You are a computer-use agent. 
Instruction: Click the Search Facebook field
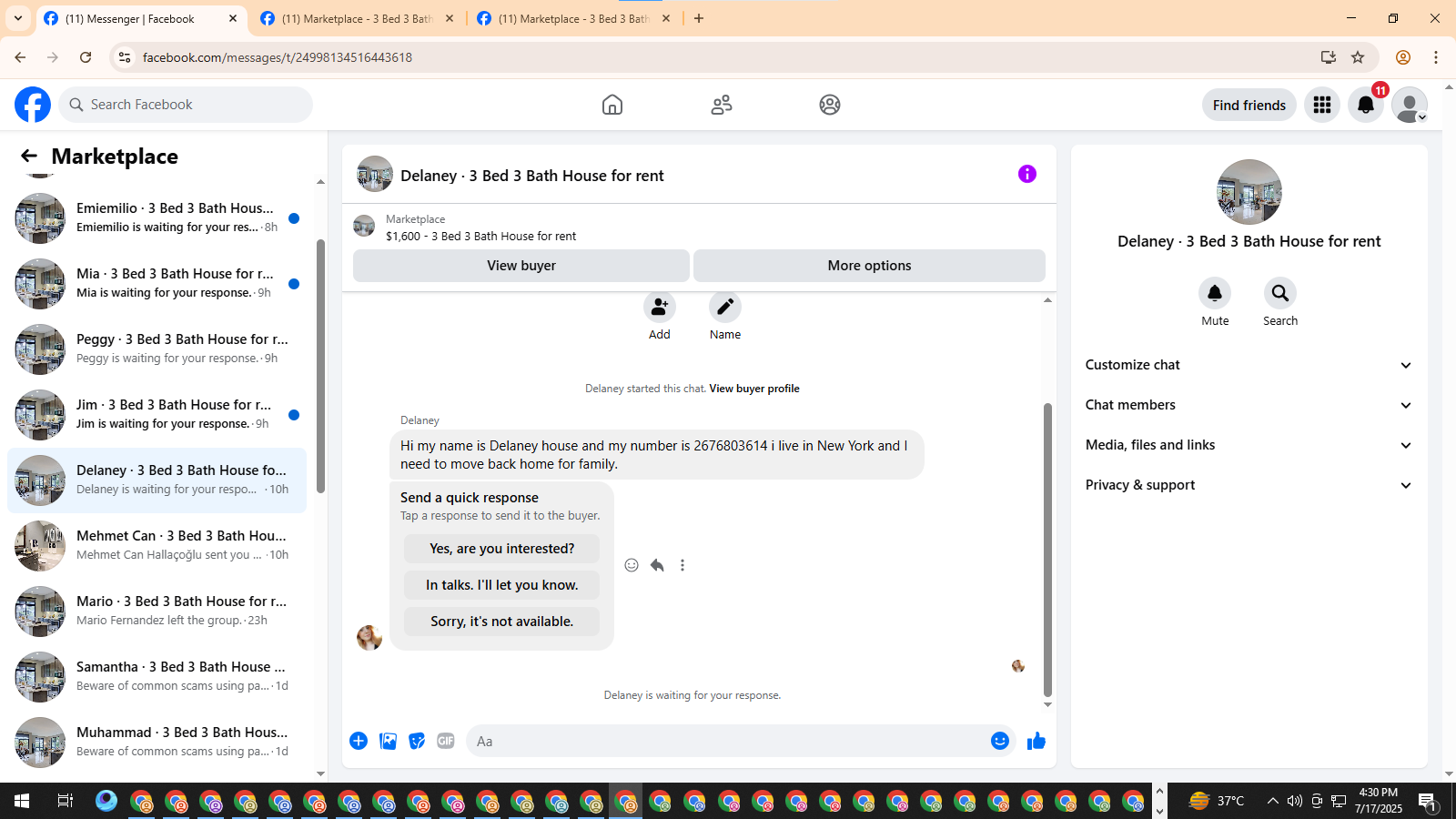[187, 105]
